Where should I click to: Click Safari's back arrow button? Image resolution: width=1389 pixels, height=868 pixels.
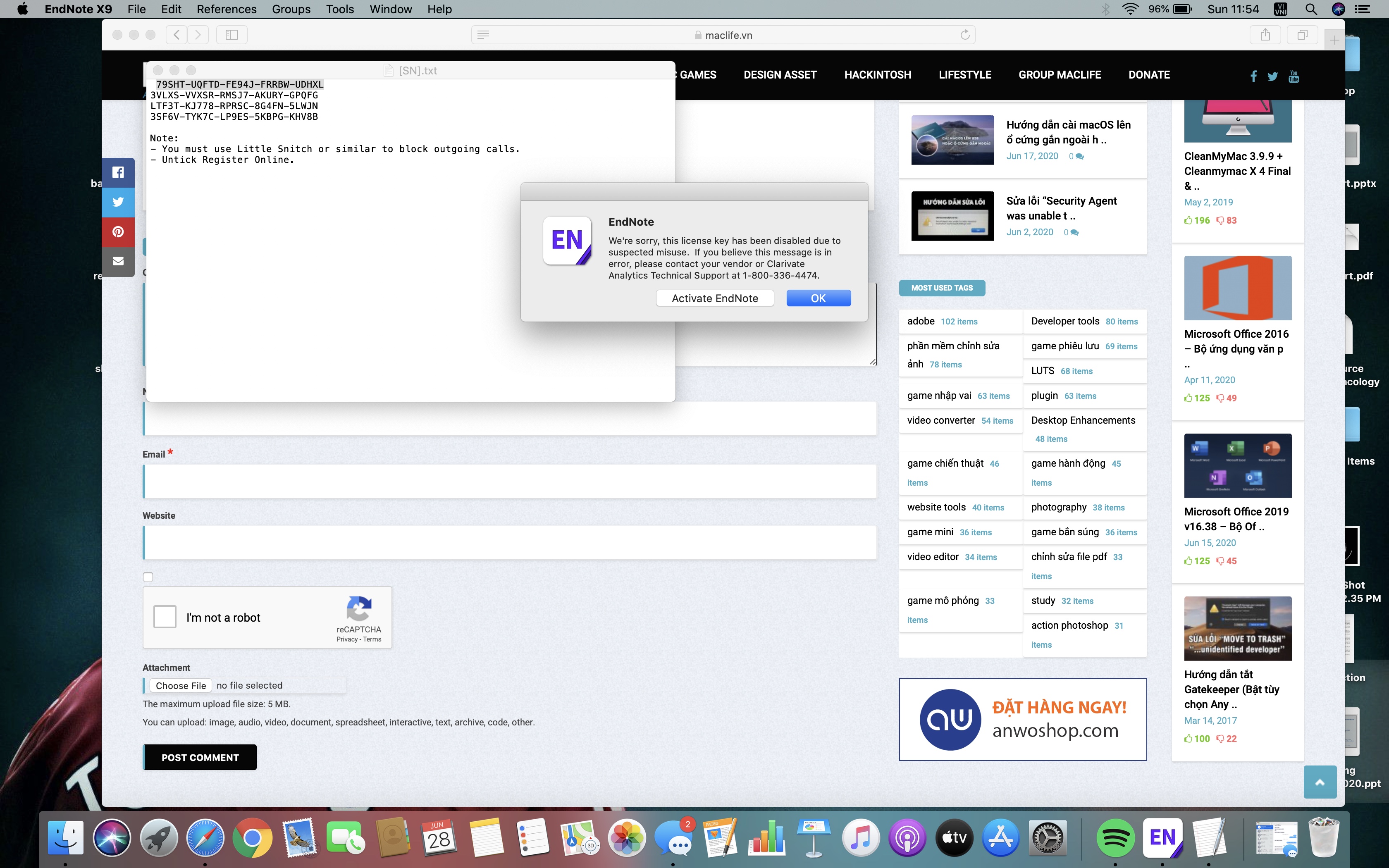coord(177,35)
